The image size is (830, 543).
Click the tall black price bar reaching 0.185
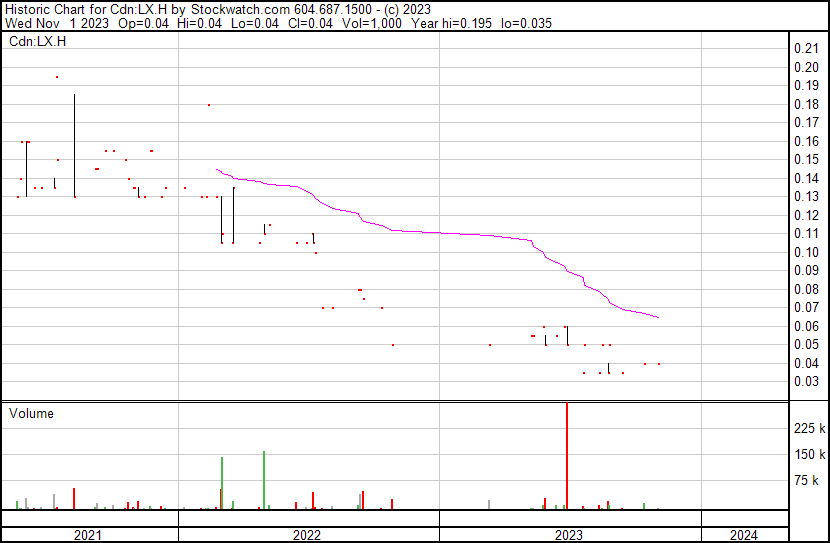tap(75, 146)
